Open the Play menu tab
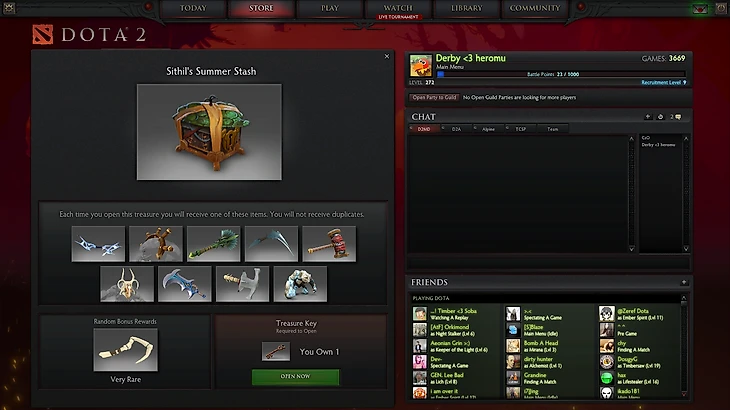Screen dimensions: 730x410 (x=330, y=8)
